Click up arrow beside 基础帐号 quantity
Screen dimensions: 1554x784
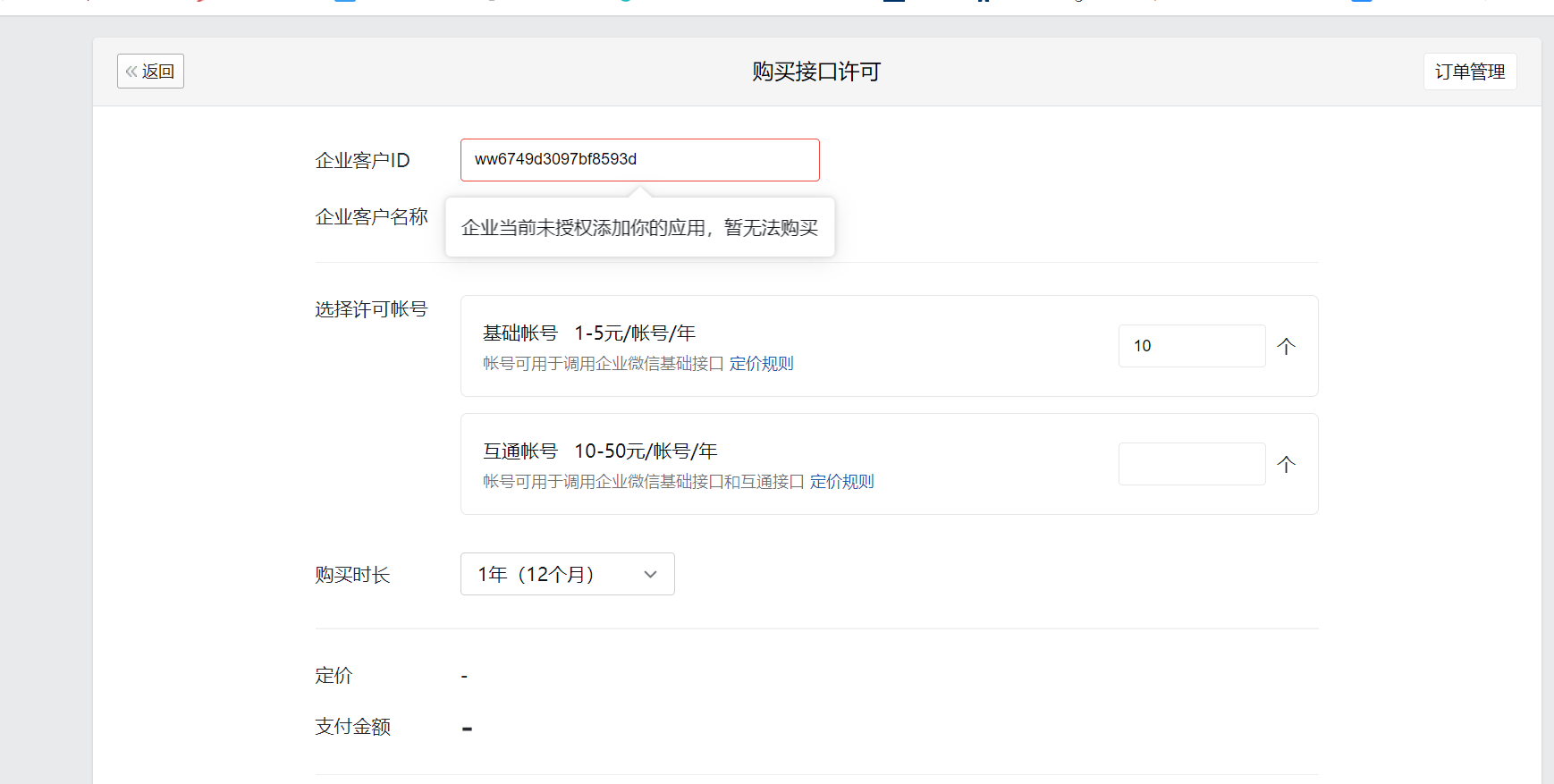click(x=1286, y=346)
